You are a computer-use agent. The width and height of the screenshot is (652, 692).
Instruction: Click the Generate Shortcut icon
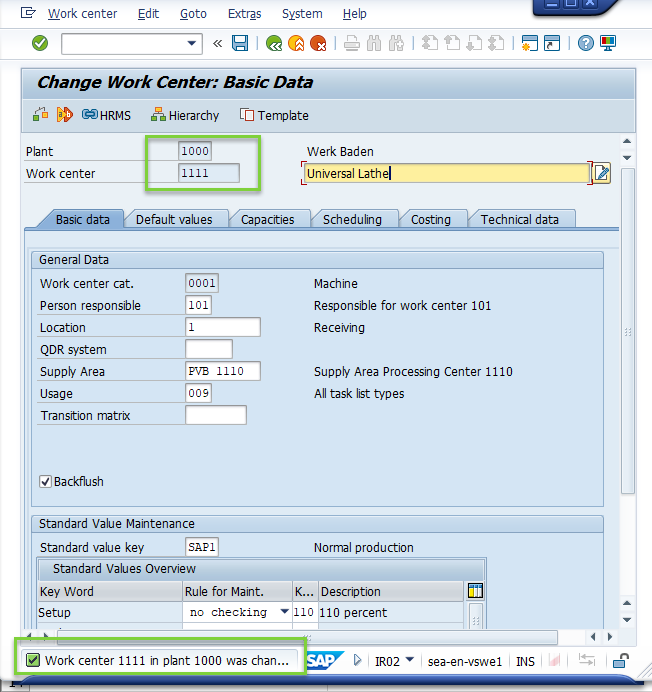coord(552,43)
